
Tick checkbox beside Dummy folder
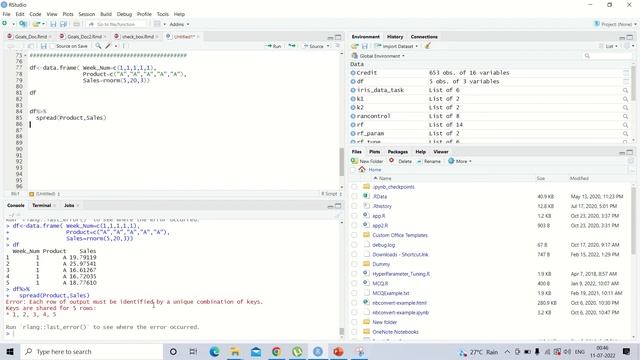pyautogui.click(x=354, y=264)
